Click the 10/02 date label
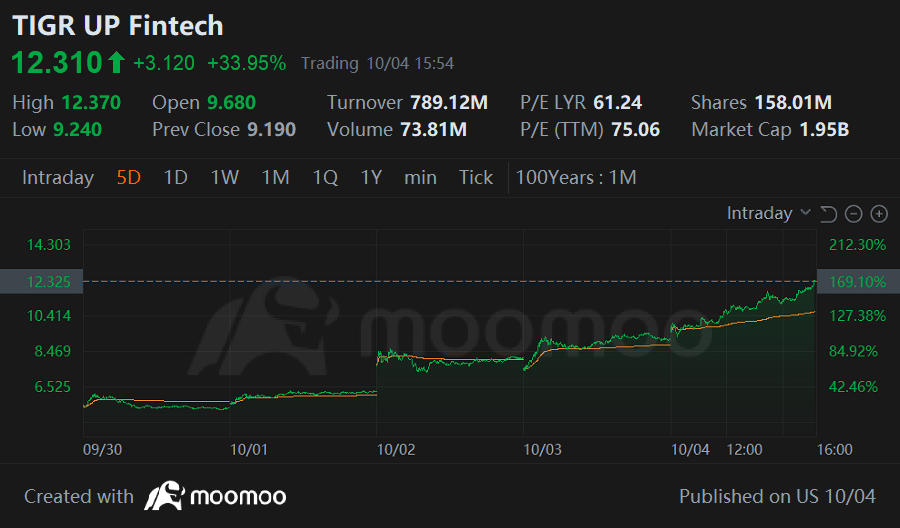Screen dimensions: 900x528 (x=396, y=449)
